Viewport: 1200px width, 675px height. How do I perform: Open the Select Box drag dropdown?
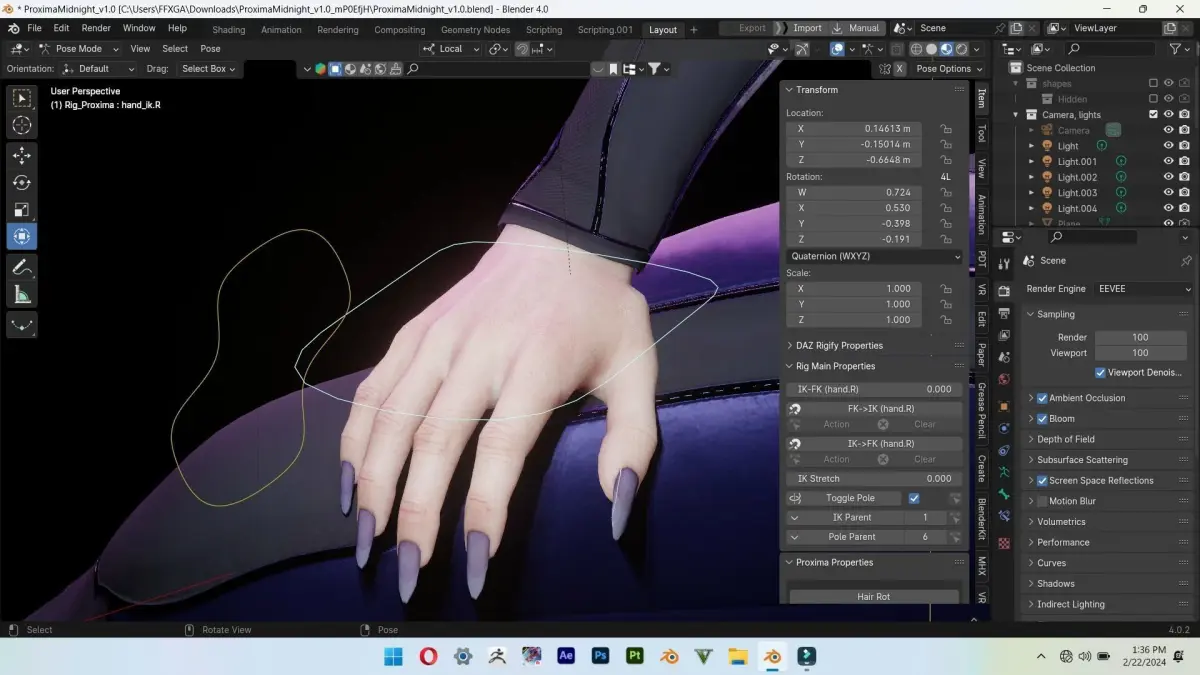tap(208, 69)
